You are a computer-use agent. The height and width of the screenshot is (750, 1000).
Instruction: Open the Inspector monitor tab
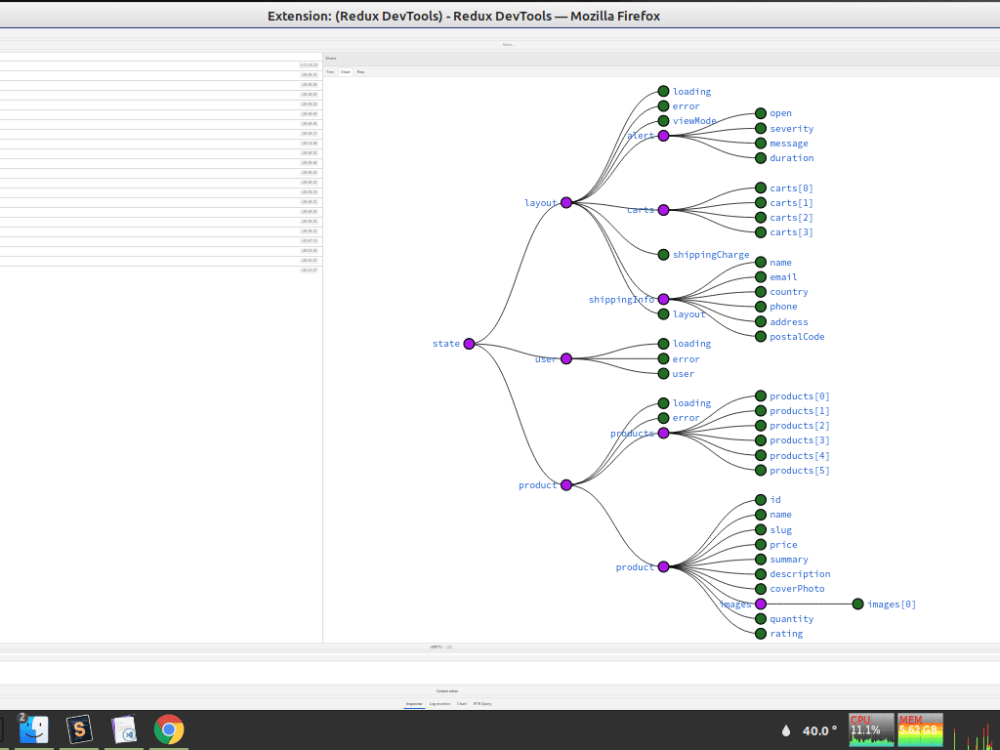pyautogui.click(x=415, y=704)
